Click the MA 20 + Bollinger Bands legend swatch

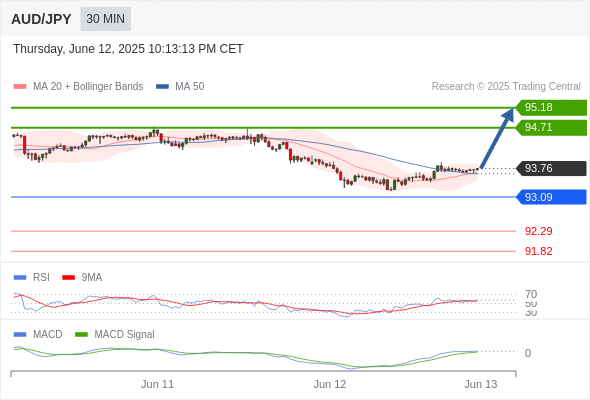(20, 87)
